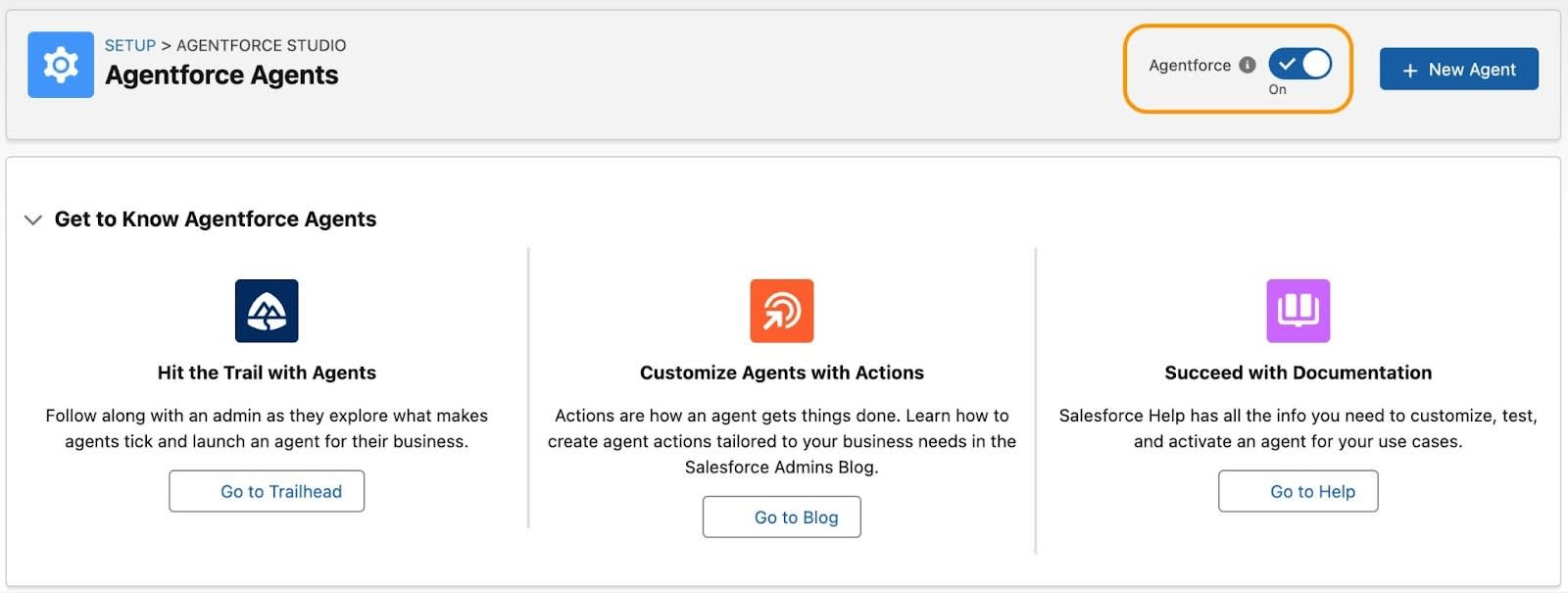Click Go to Trailhead

tap(267, 491)
